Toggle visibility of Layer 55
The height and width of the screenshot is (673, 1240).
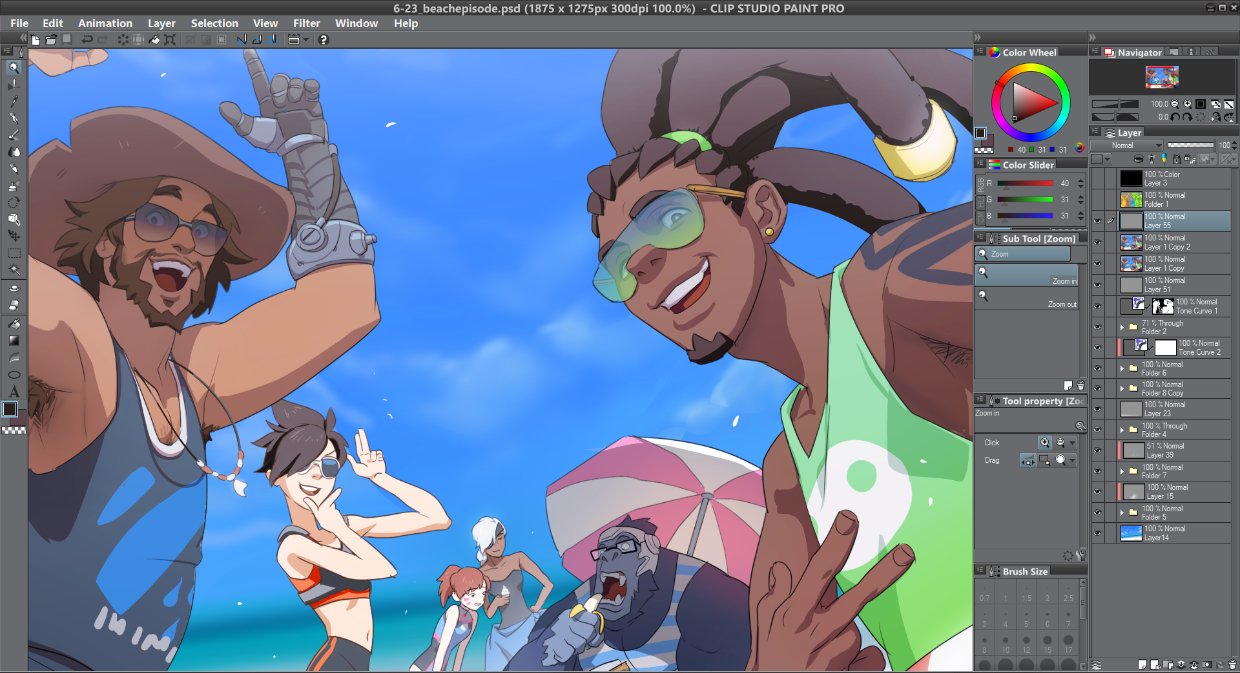pyautogui.click(x=1097, y=220)
